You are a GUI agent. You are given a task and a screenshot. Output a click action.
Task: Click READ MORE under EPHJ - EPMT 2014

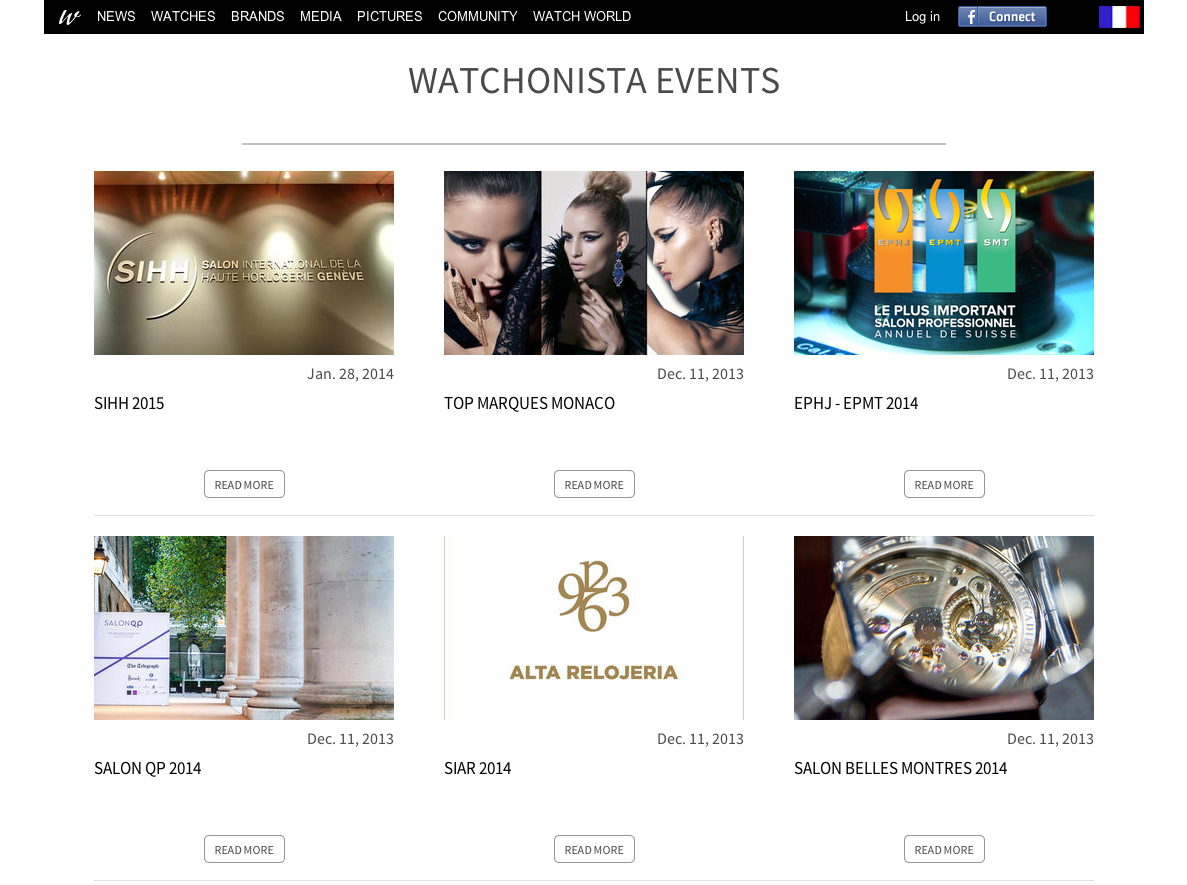click(x=944, y=485)
